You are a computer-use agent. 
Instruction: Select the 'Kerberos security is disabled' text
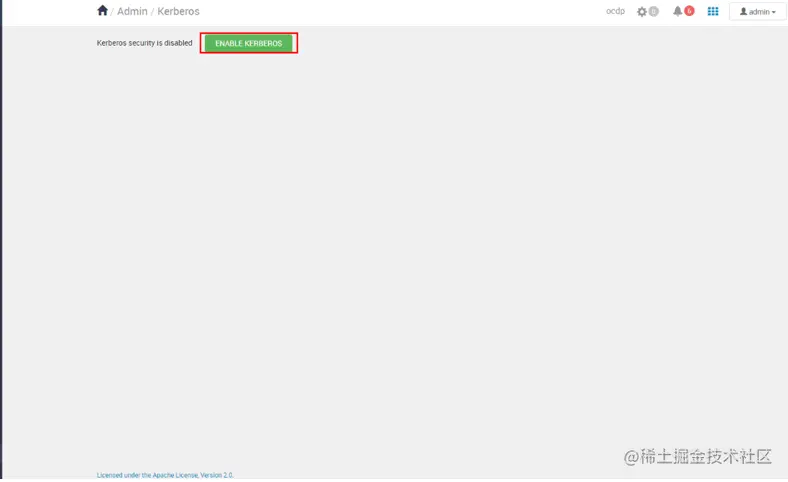point(145,43)
